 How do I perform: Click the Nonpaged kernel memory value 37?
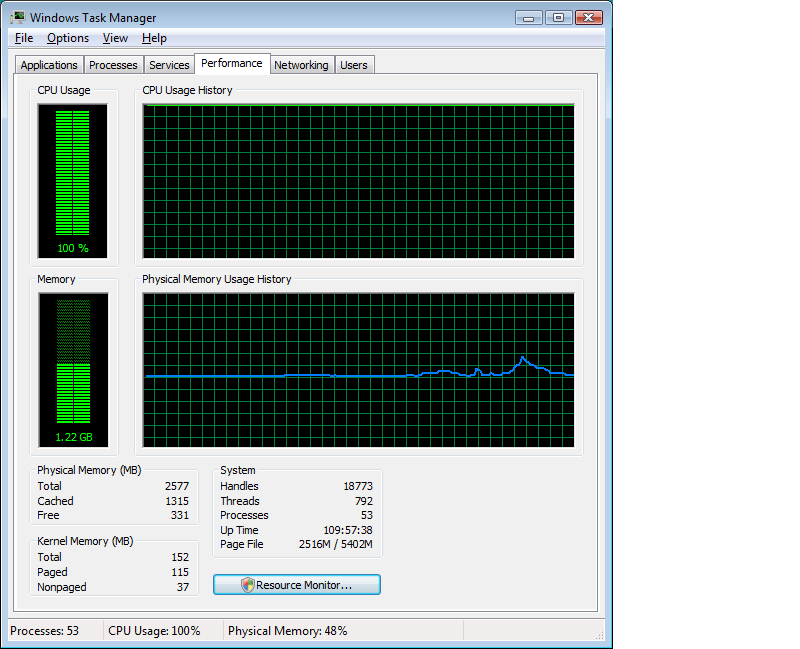pos(183,587)
